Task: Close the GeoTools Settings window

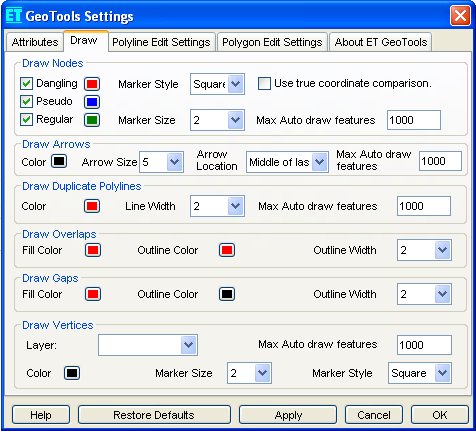Action: pyautogui.click(x=460, y=15)
